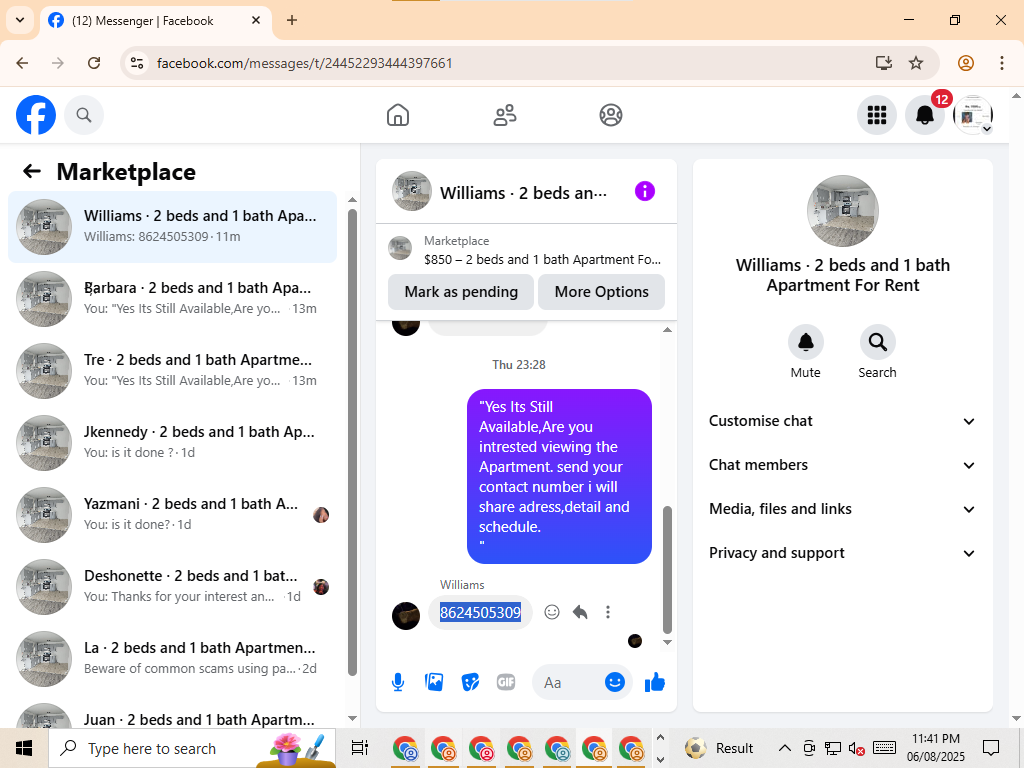The height and width of the screenshot is (768, 1024).
Task: Expand Media, files and links section
Action: coord(842,509)
